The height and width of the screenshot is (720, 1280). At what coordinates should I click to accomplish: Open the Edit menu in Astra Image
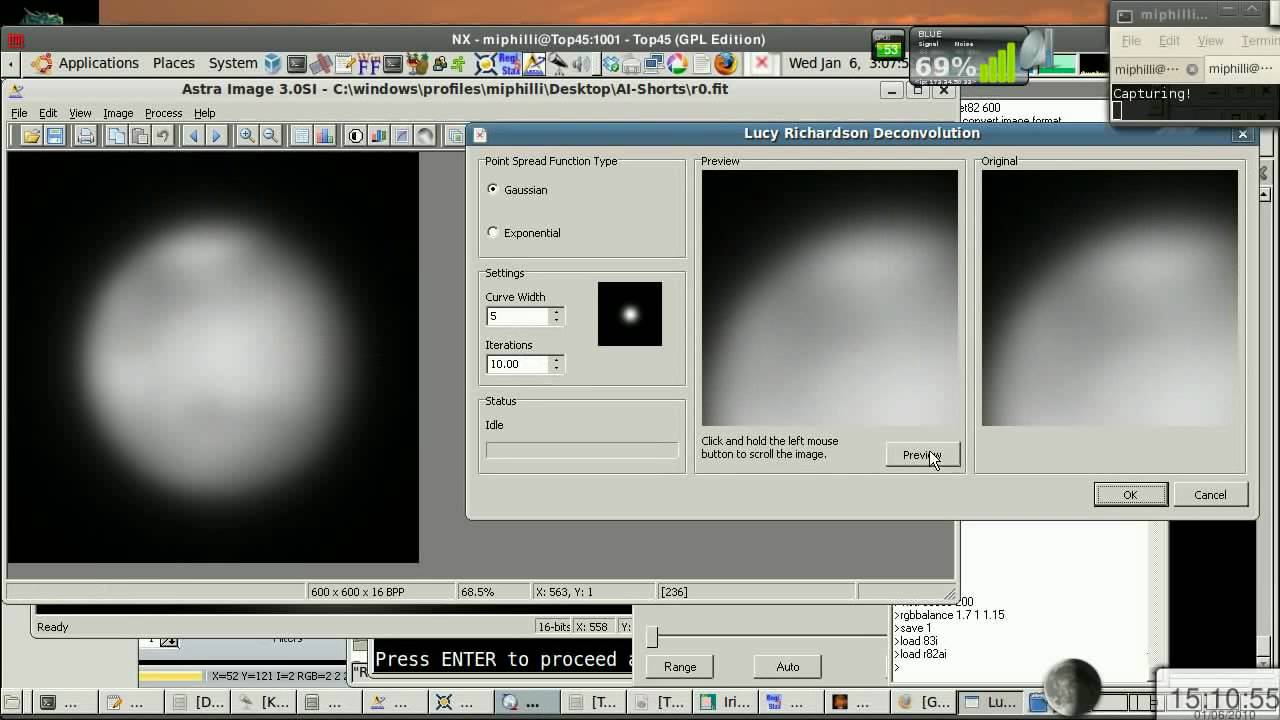(48, 113)
